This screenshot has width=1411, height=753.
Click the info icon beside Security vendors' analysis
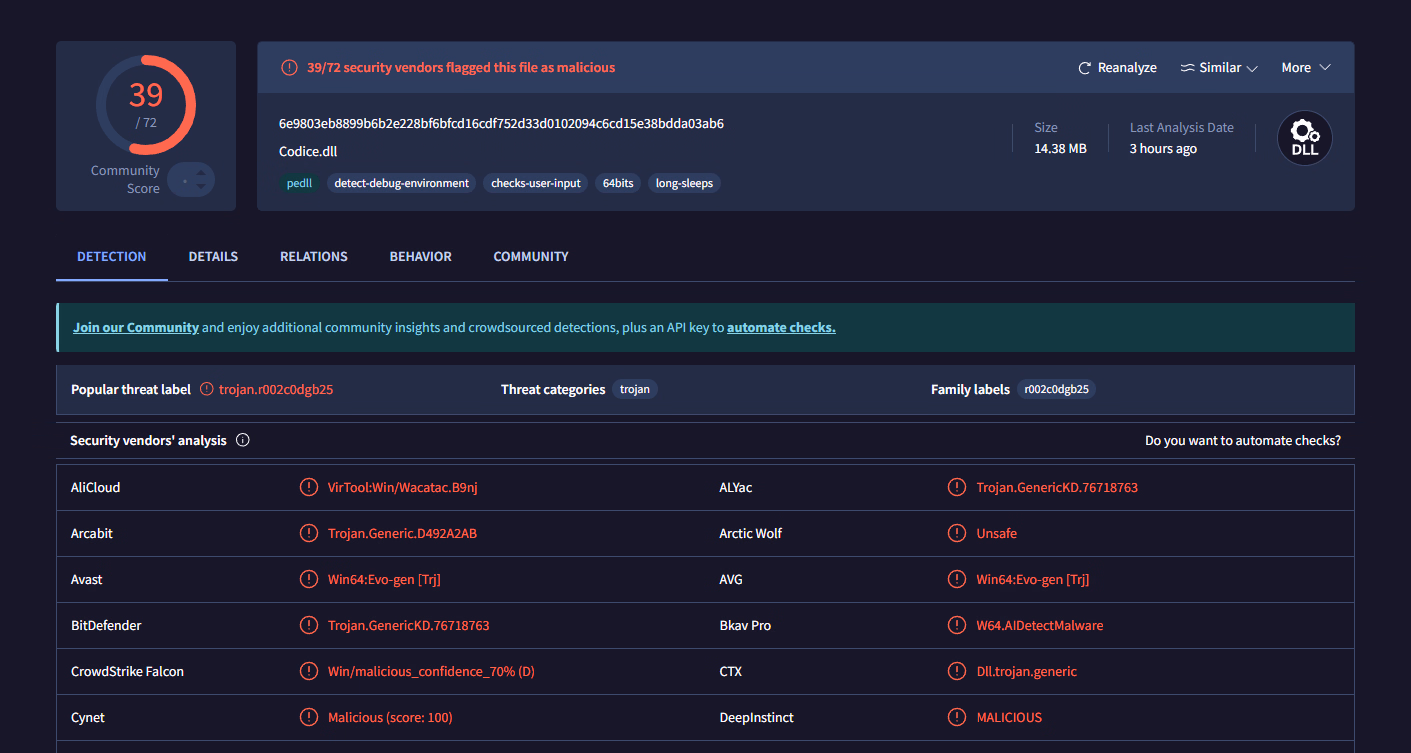tap(242, 440)
